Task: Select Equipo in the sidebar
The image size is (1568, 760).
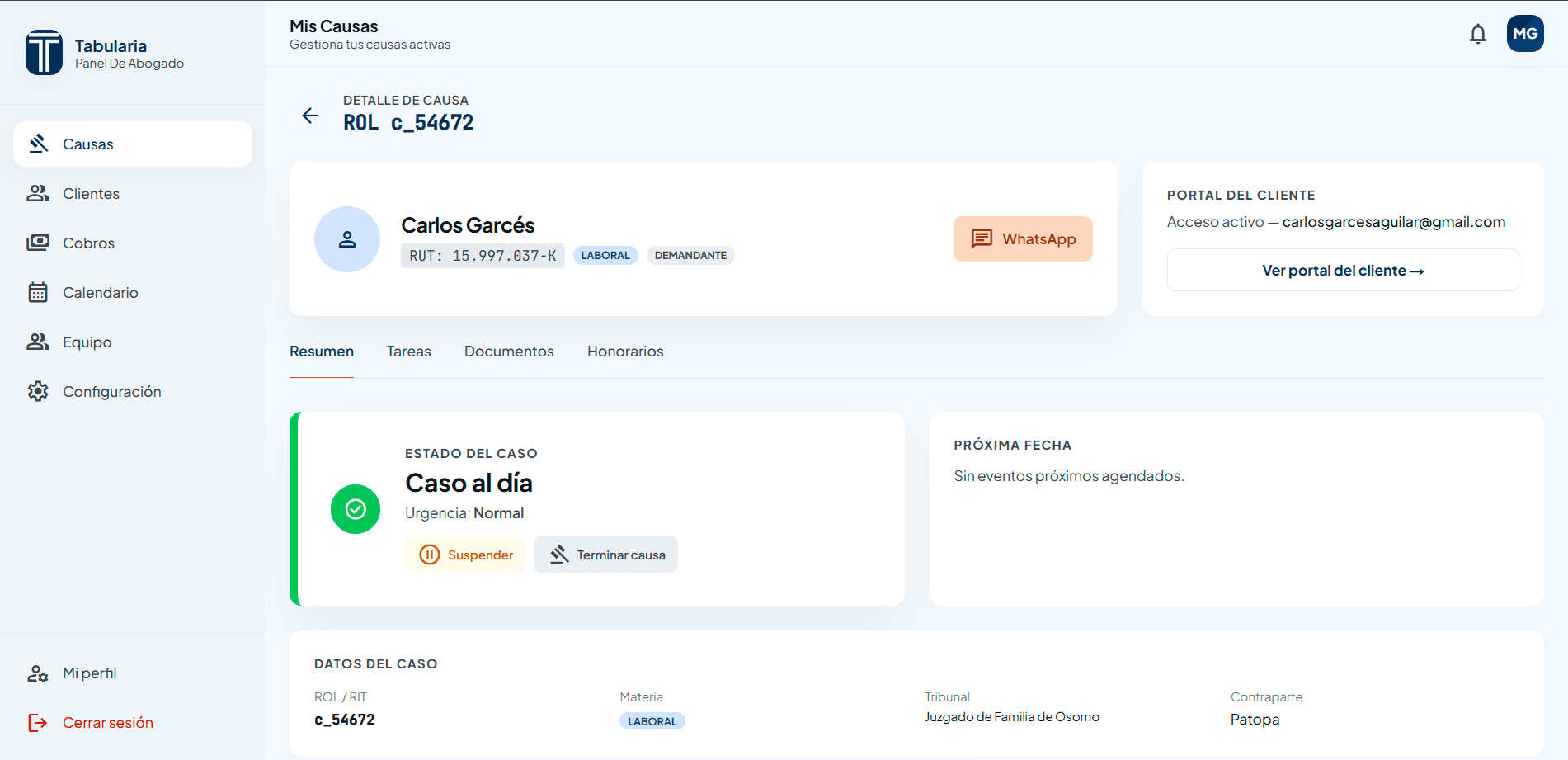Action: 133,342
